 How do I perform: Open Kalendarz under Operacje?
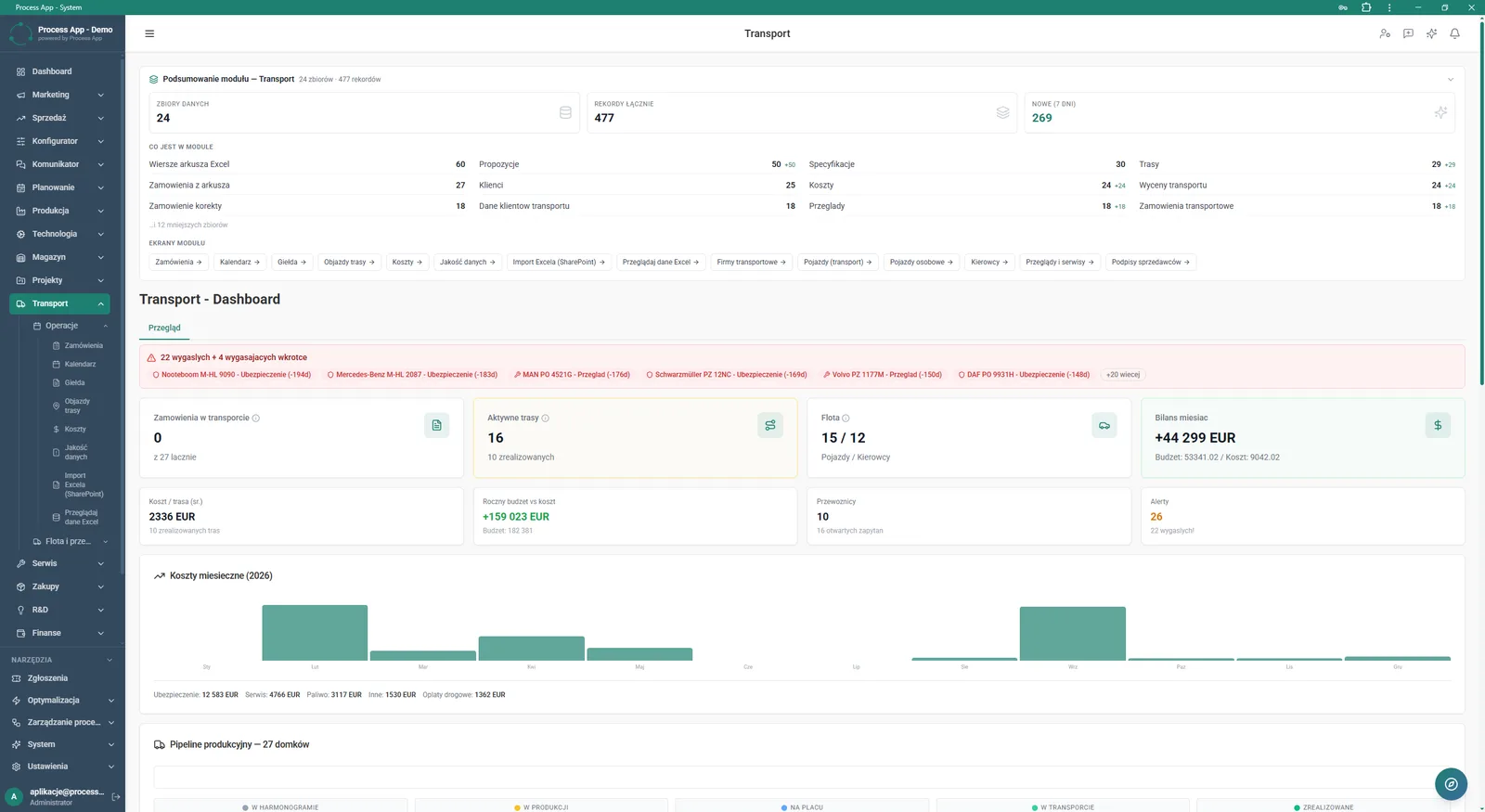pyautogui.click(x=80, y=364)
